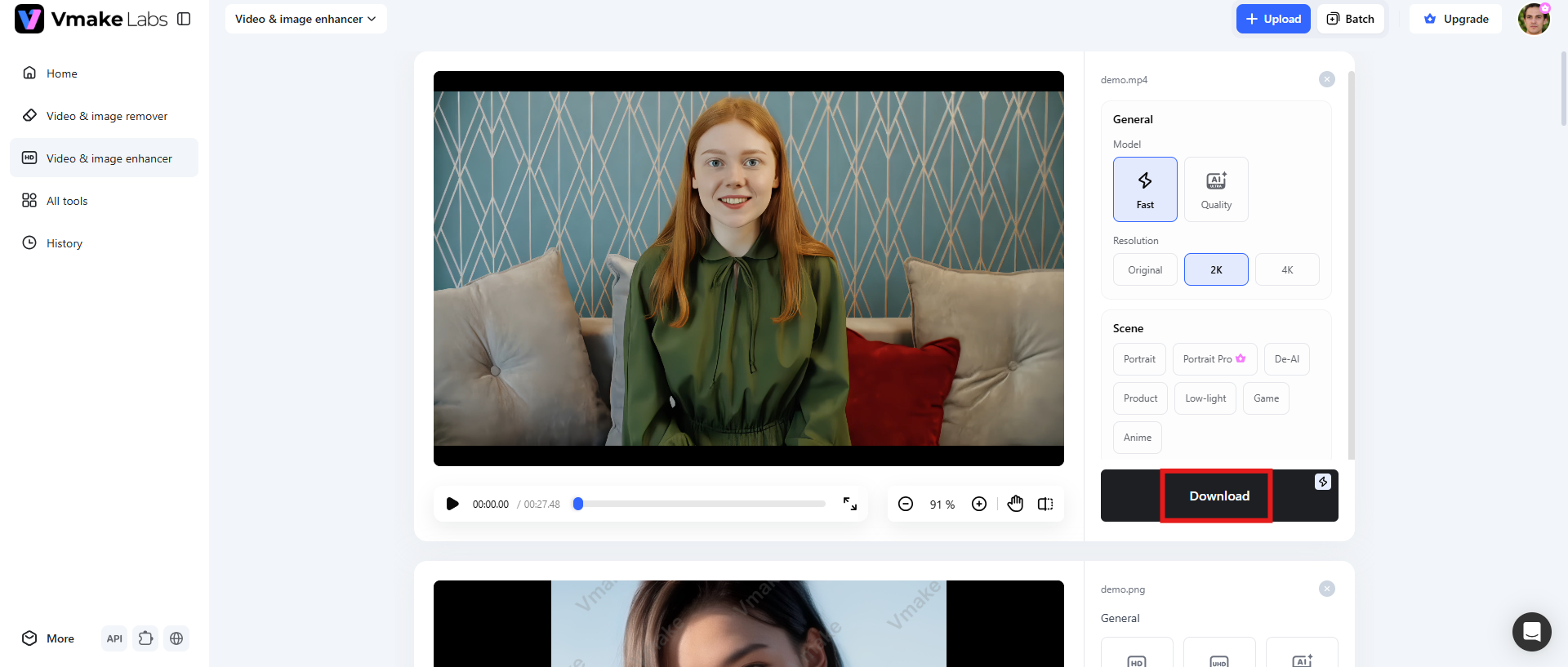Open the Video & image enhancer dropdown
This screenshot has width=1568, height=667.
click(x=305, y=19)
